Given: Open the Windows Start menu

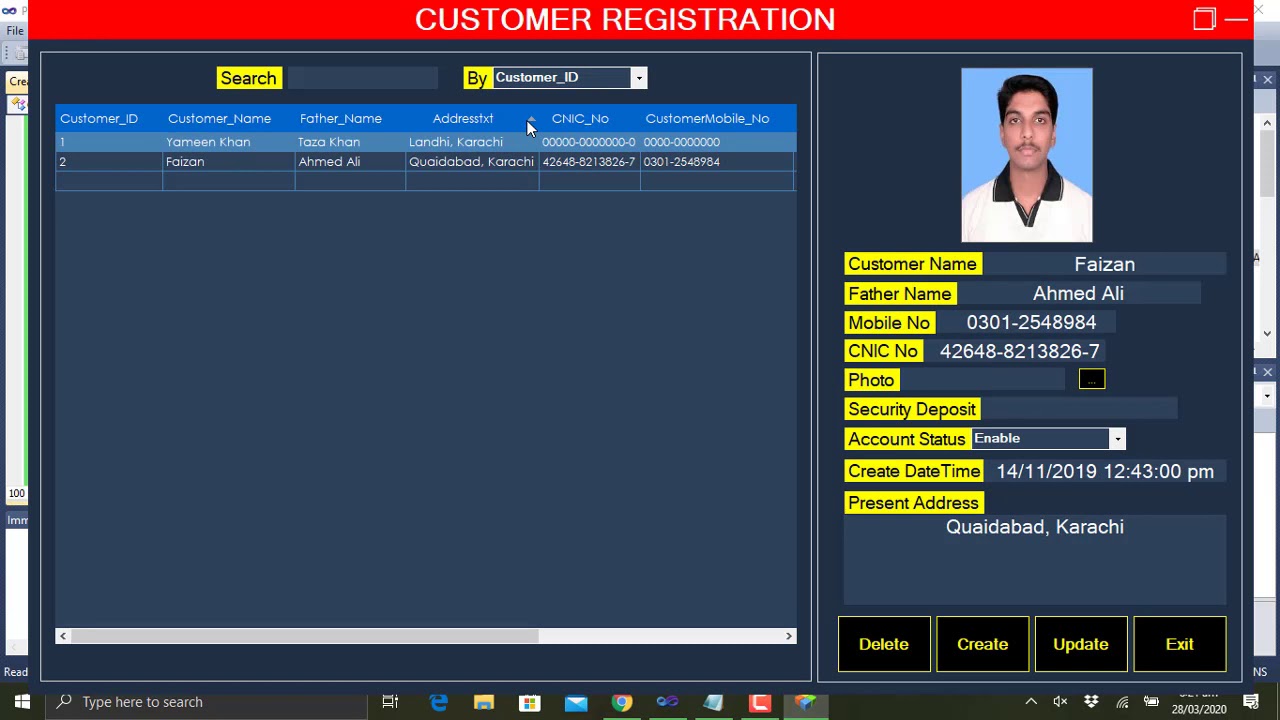Looking at the screenshot, I should pos(22,702).
